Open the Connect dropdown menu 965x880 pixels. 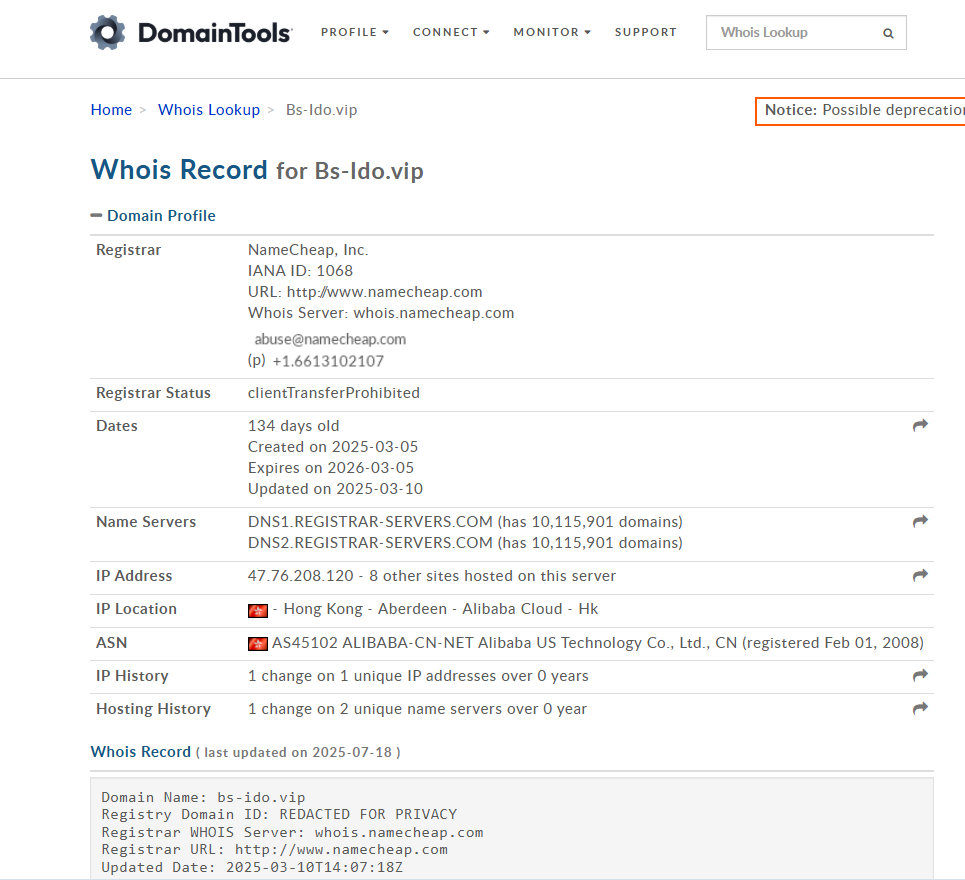pos(451,32)
